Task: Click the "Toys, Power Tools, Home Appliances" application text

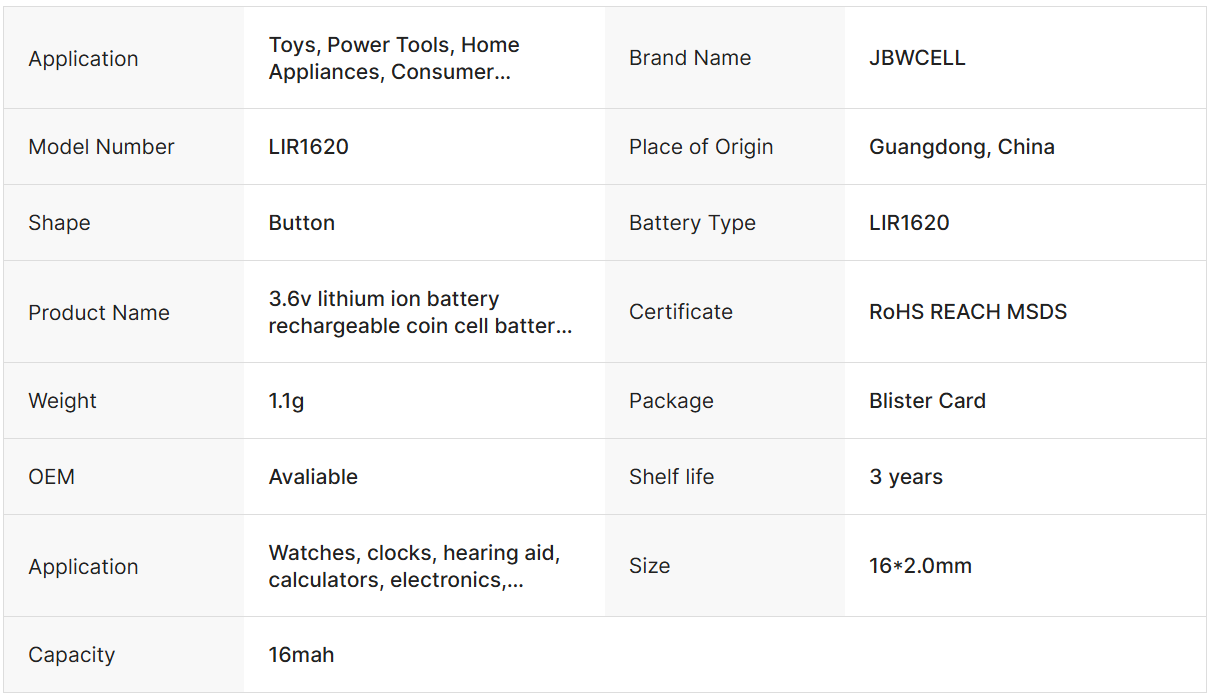Action: pos(394,58)
